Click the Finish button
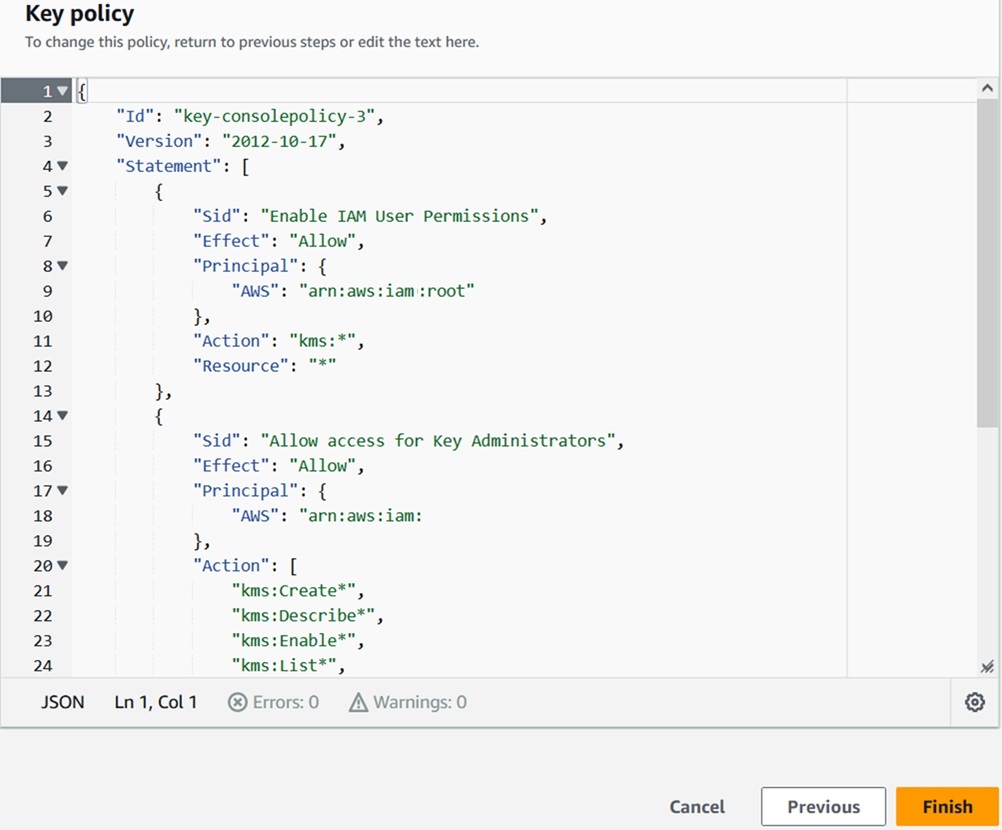The height and width of the screenshot is (830, 1002). tap(946, 807)
